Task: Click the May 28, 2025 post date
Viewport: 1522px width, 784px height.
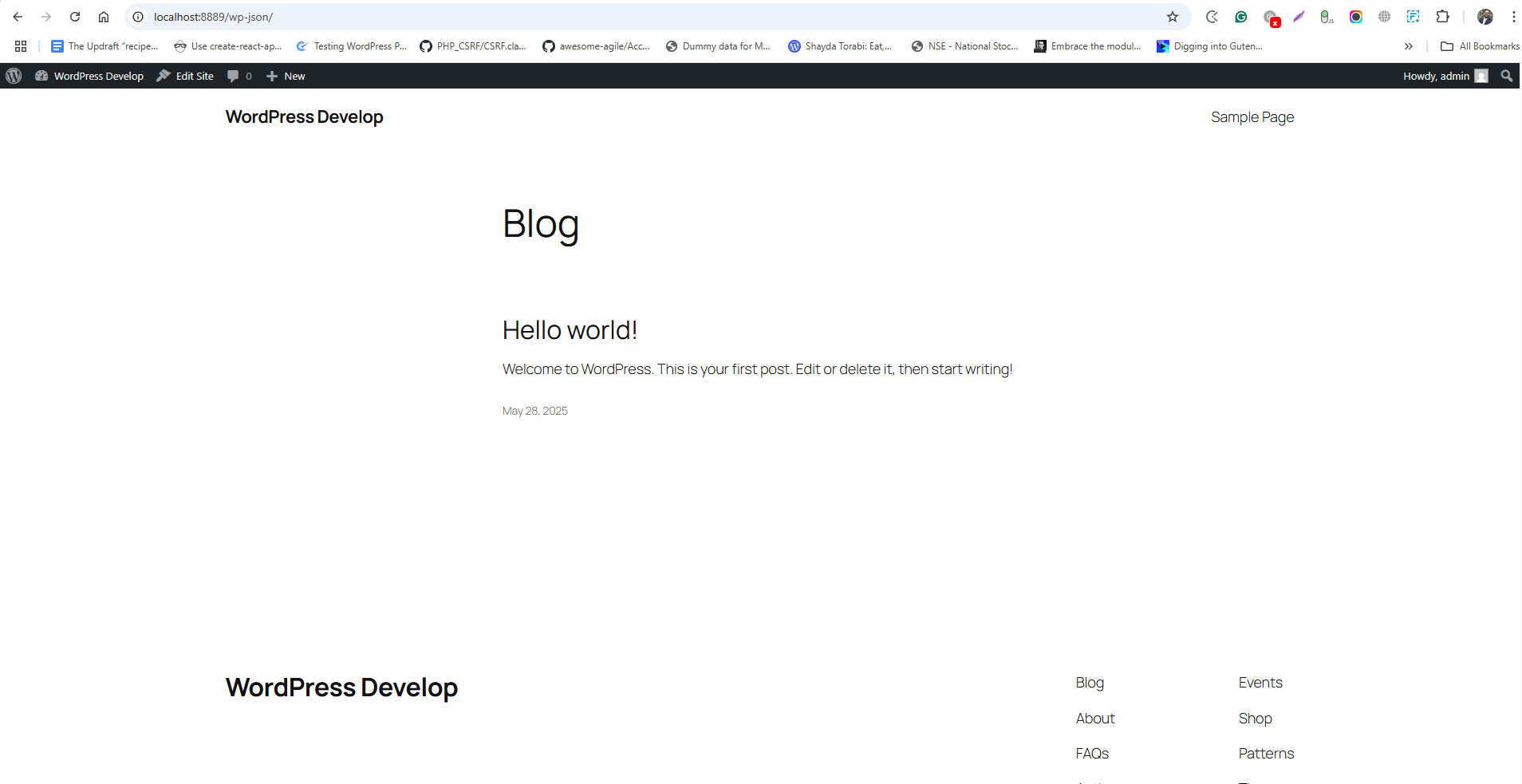Action: point(535,411)
